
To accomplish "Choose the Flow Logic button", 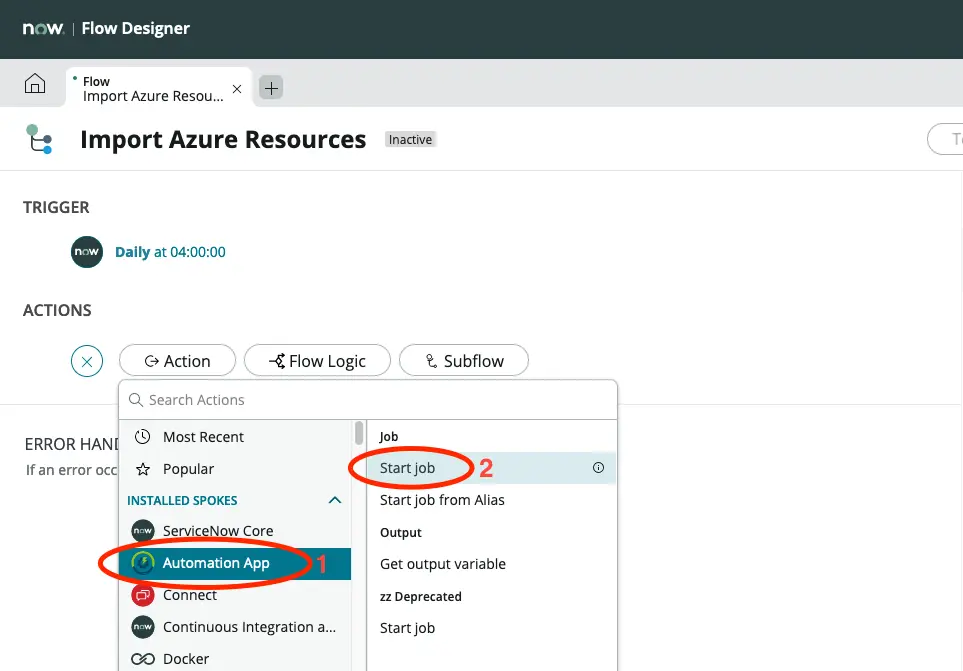I will point(317,361).
